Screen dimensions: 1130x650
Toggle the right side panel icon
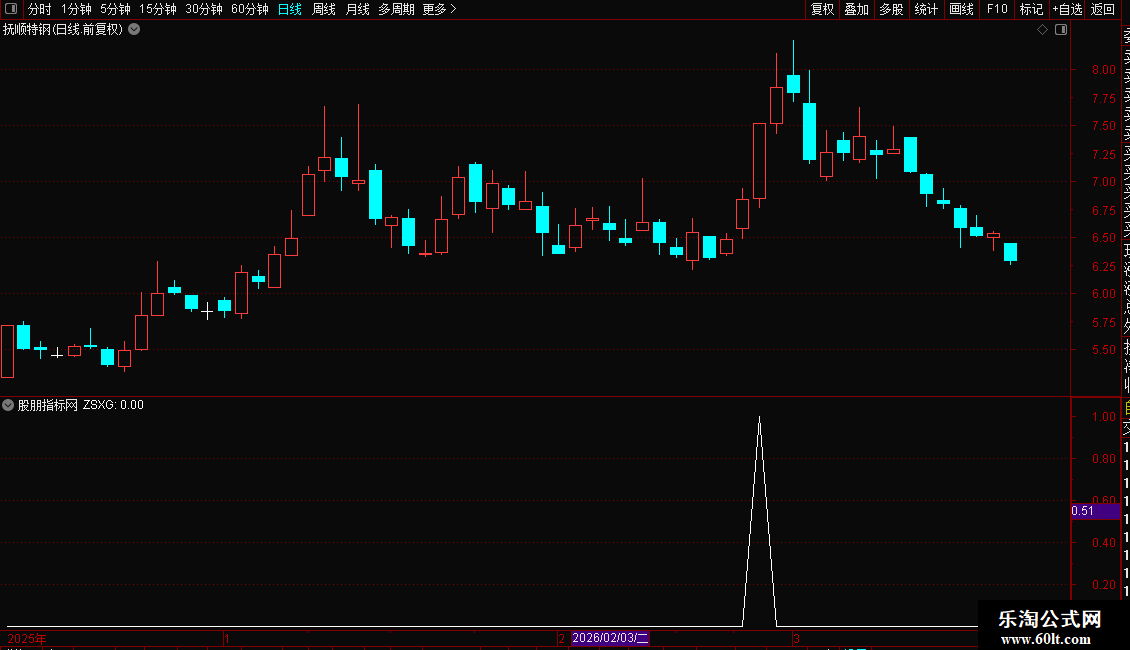coord(1061,30)
